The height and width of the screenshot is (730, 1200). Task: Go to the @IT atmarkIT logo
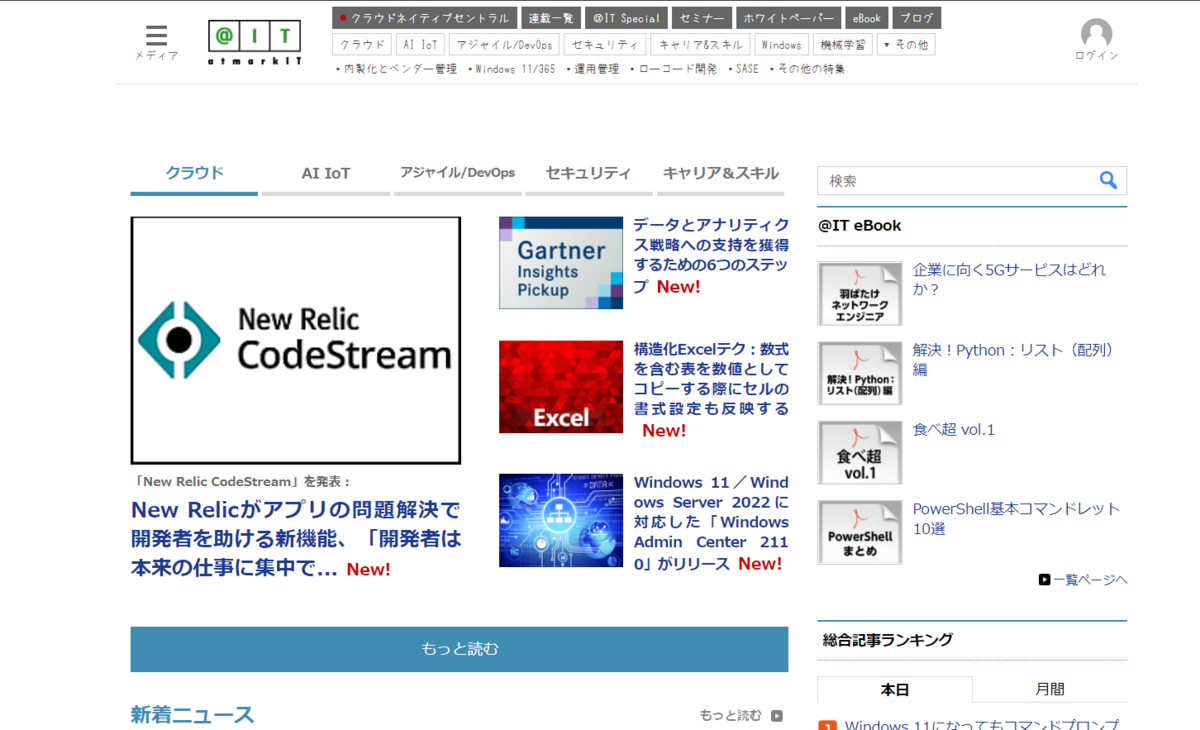coord(254,43)
